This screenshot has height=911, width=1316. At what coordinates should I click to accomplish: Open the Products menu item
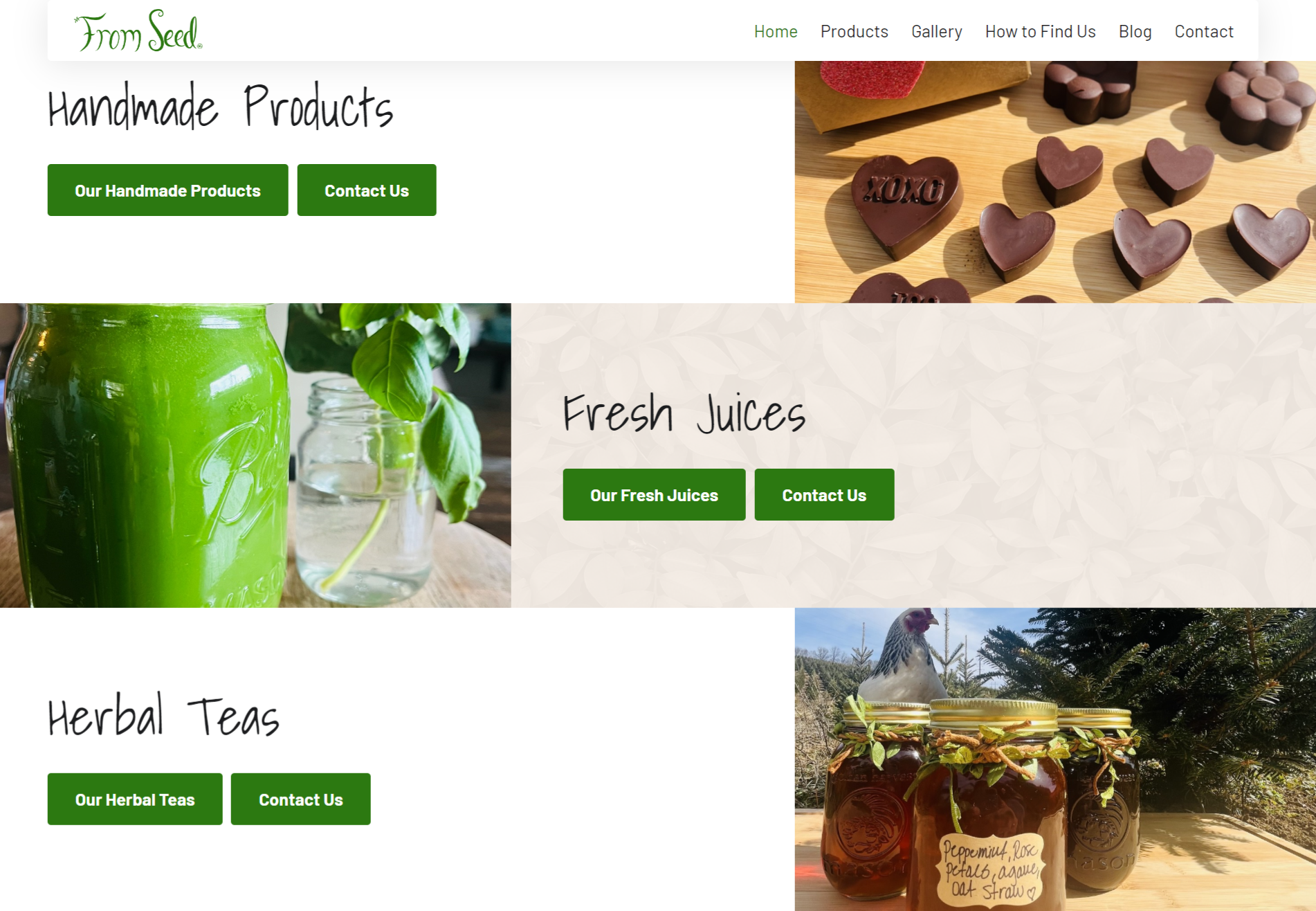click(854, 32)
